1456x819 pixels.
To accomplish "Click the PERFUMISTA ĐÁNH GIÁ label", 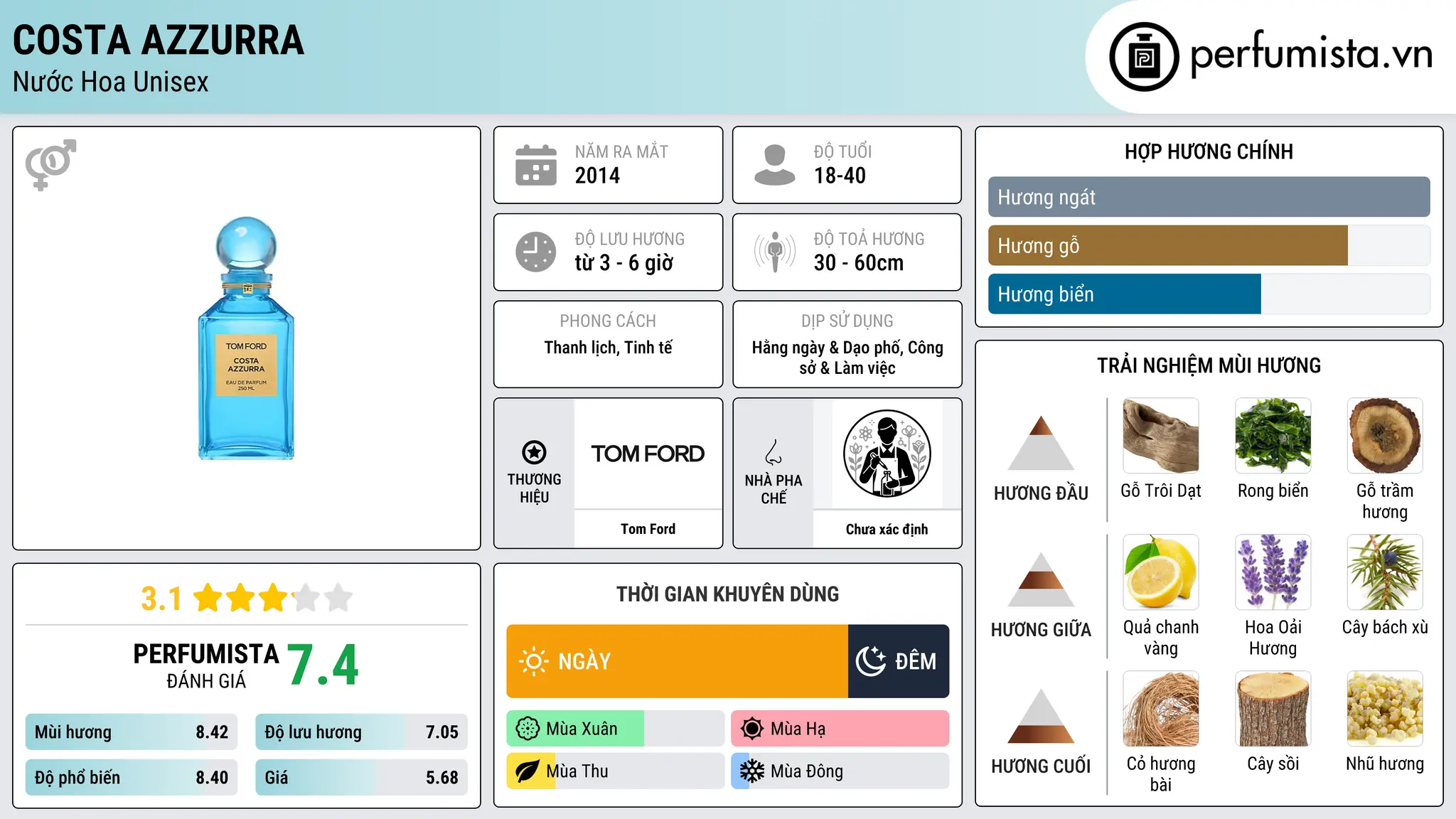I will (206, 665).
